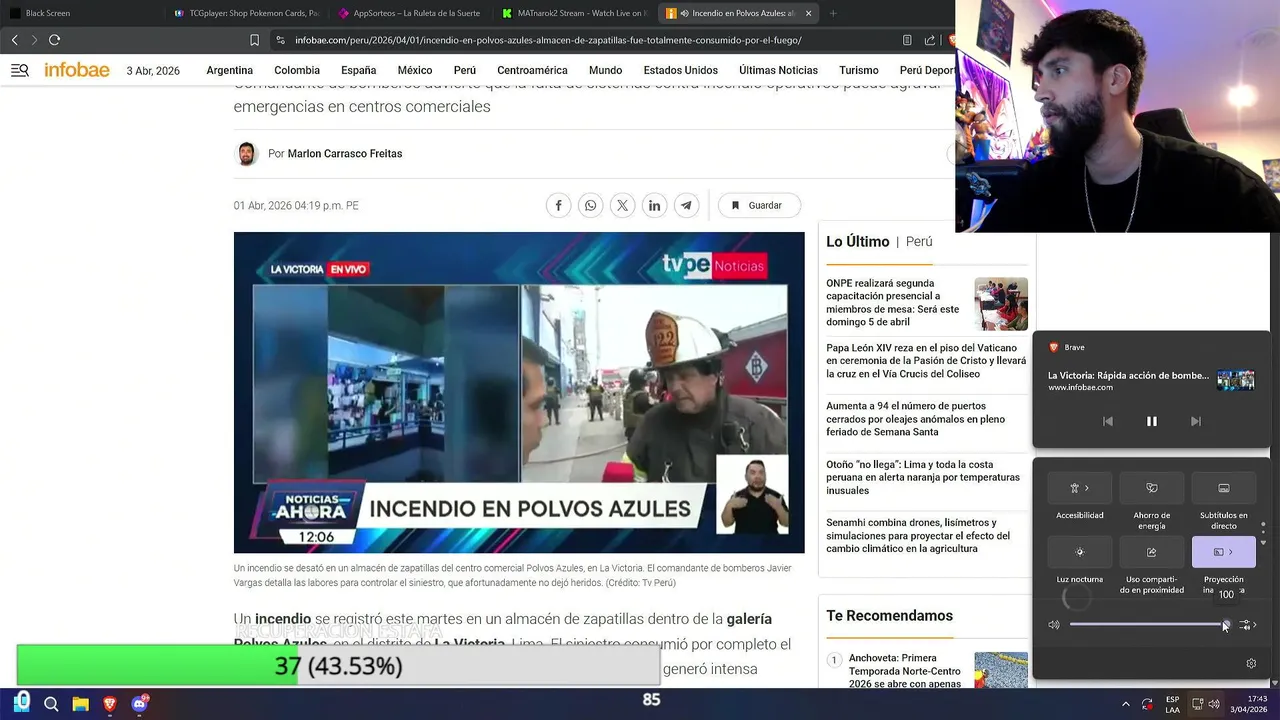Close the Incendio en Polvos Azules tab
Image resolution: width=1280 pixels, height=720 pixels.
808,13
